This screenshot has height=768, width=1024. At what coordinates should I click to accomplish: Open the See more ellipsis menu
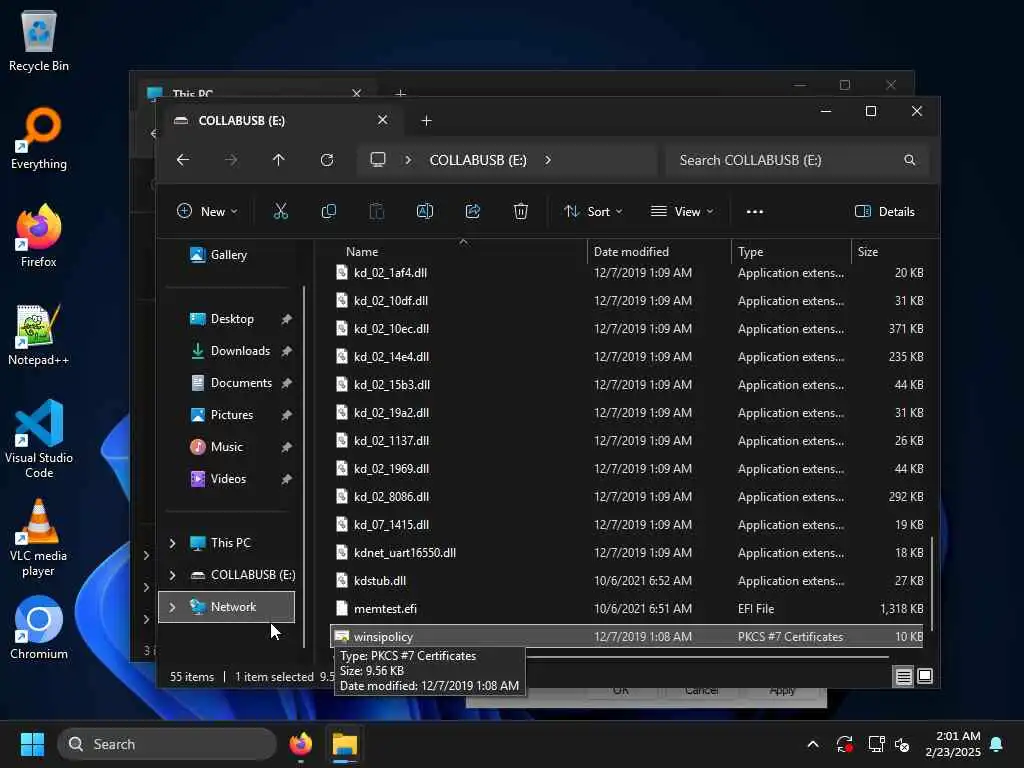pos(755,212)
